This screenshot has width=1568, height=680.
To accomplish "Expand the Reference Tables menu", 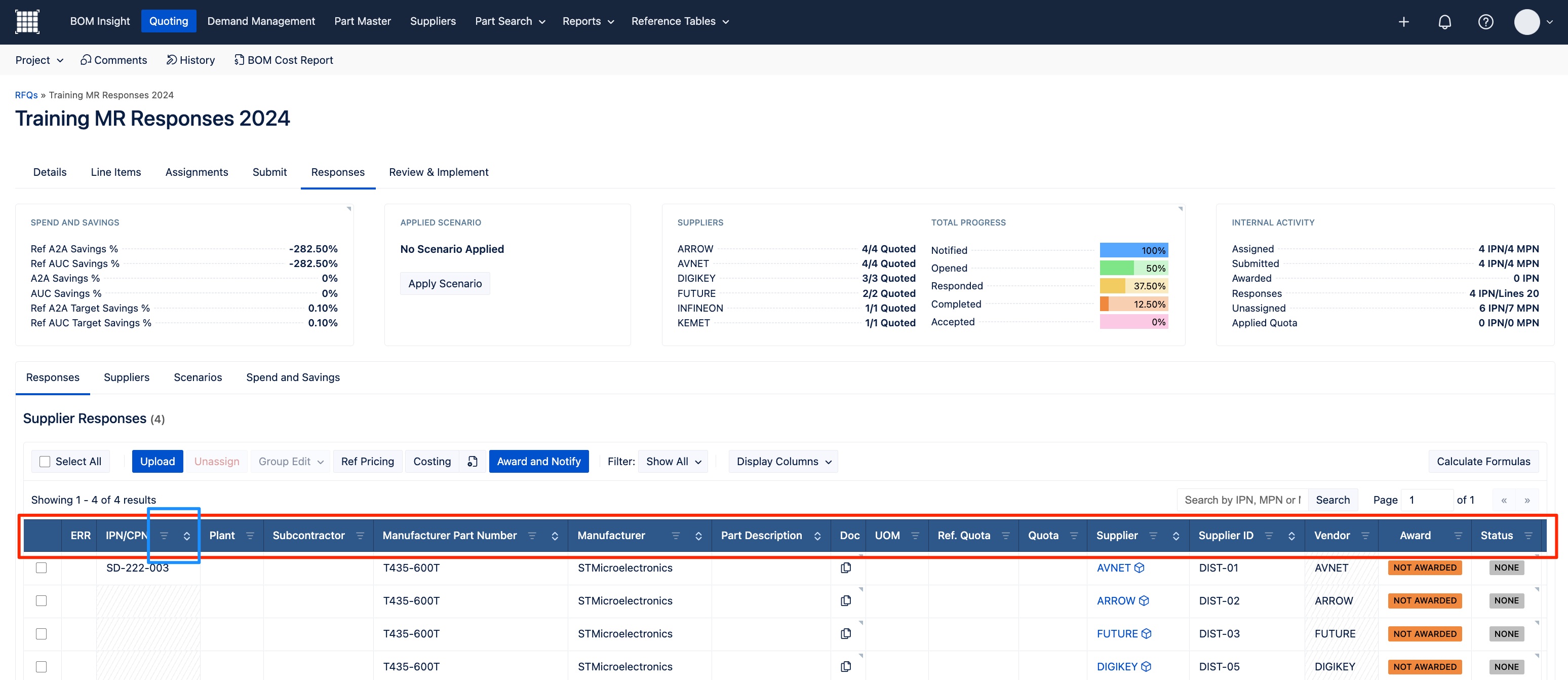I will click(x=680, y=21).
